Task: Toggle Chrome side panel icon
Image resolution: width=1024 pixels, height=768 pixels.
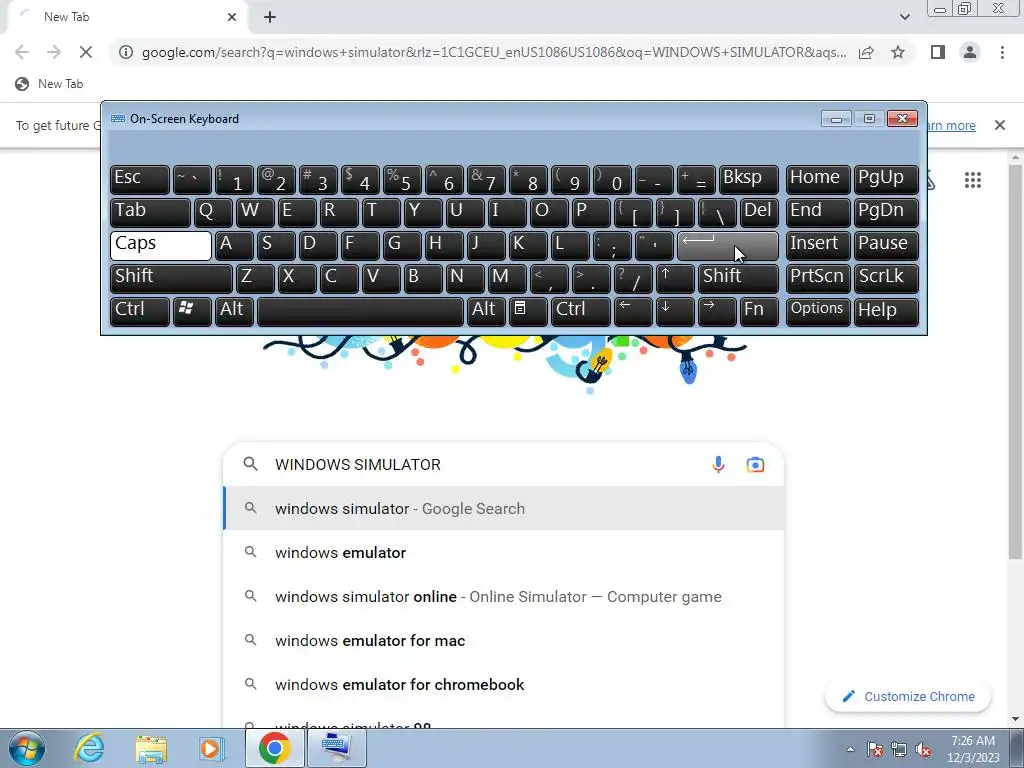Action: [938, 52]
